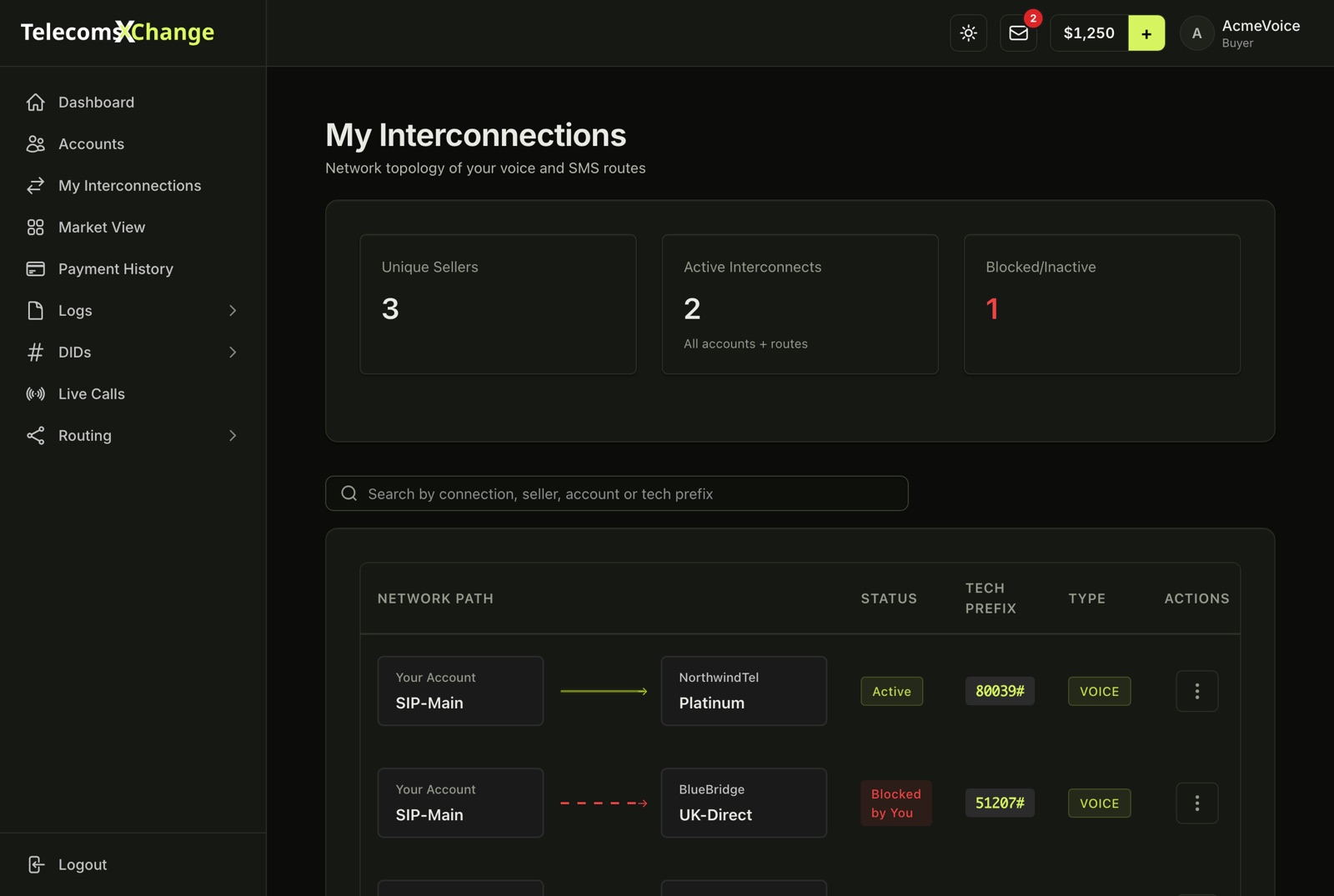
Task: Toggle the light/dark theme sun icon
Action: pyautogui.click(x=968, y=33)
